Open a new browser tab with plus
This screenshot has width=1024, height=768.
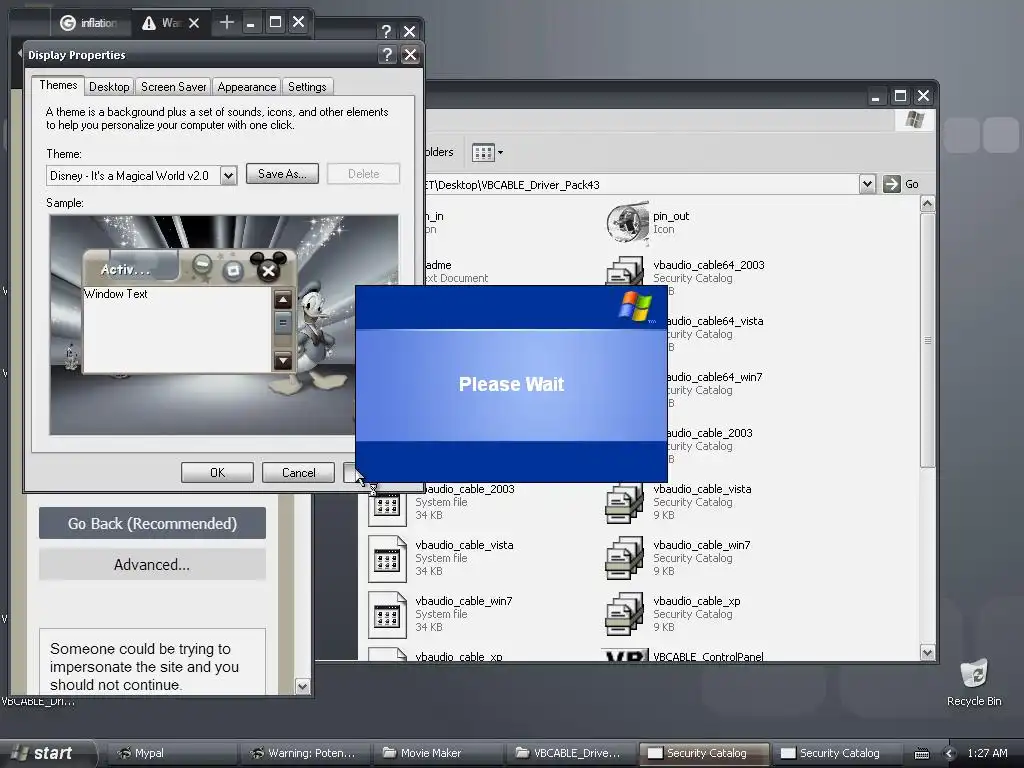point(227,22)
